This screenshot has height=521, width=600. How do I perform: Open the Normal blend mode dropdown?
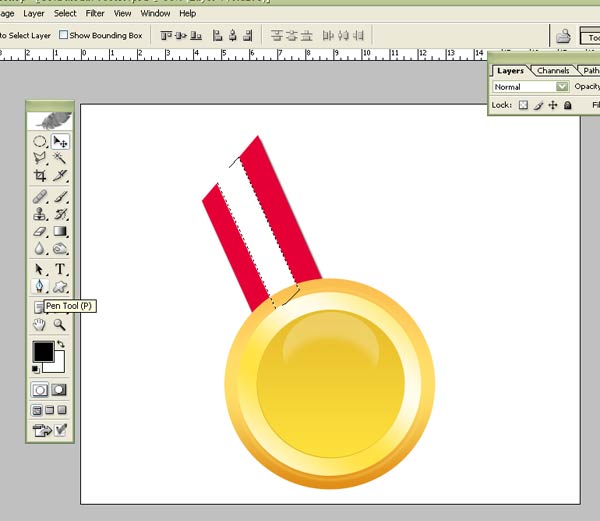(530, 86)
